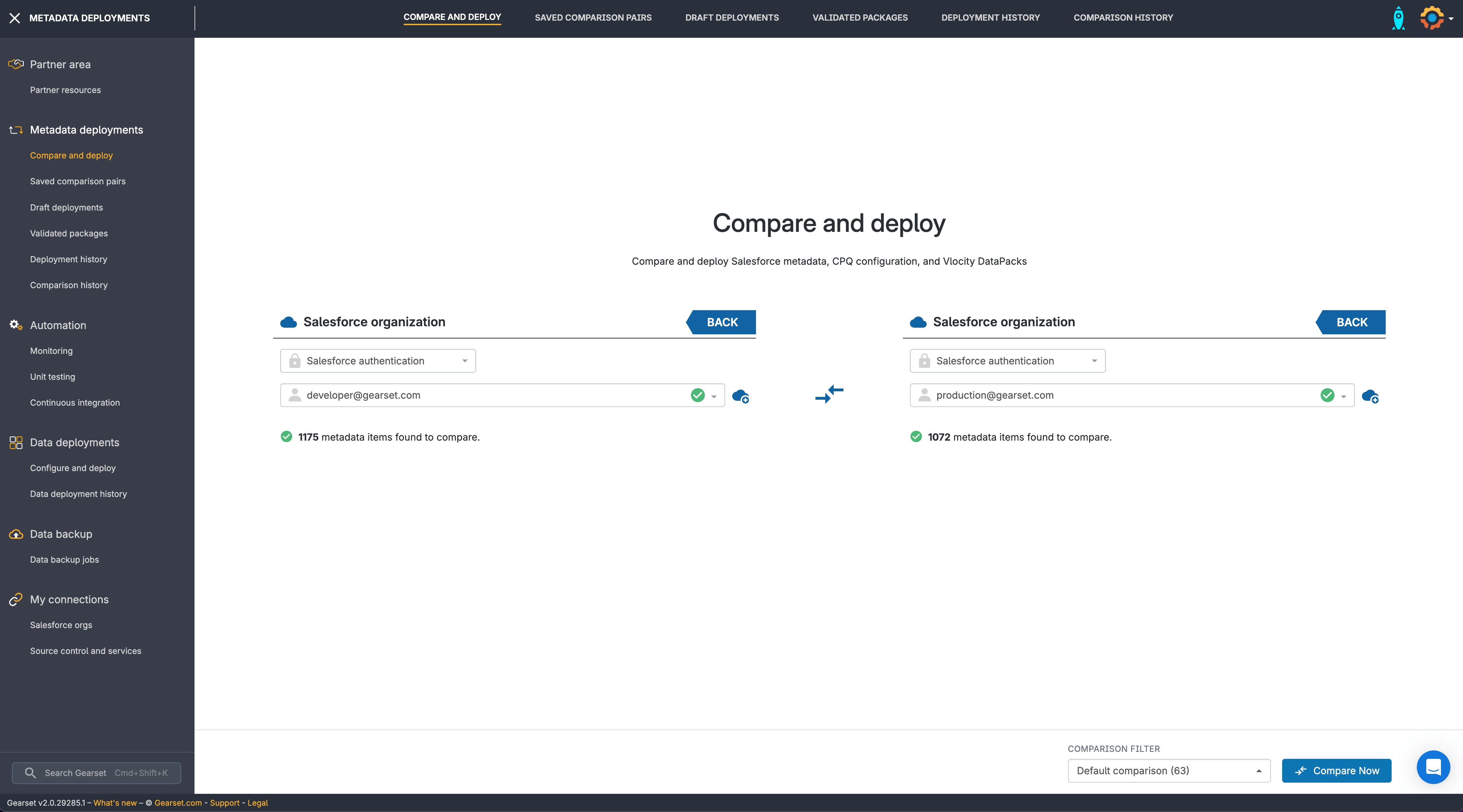1463x812 pixels.
Task: Click the Data backup cloud icon
Action: (x=16, y=534)
